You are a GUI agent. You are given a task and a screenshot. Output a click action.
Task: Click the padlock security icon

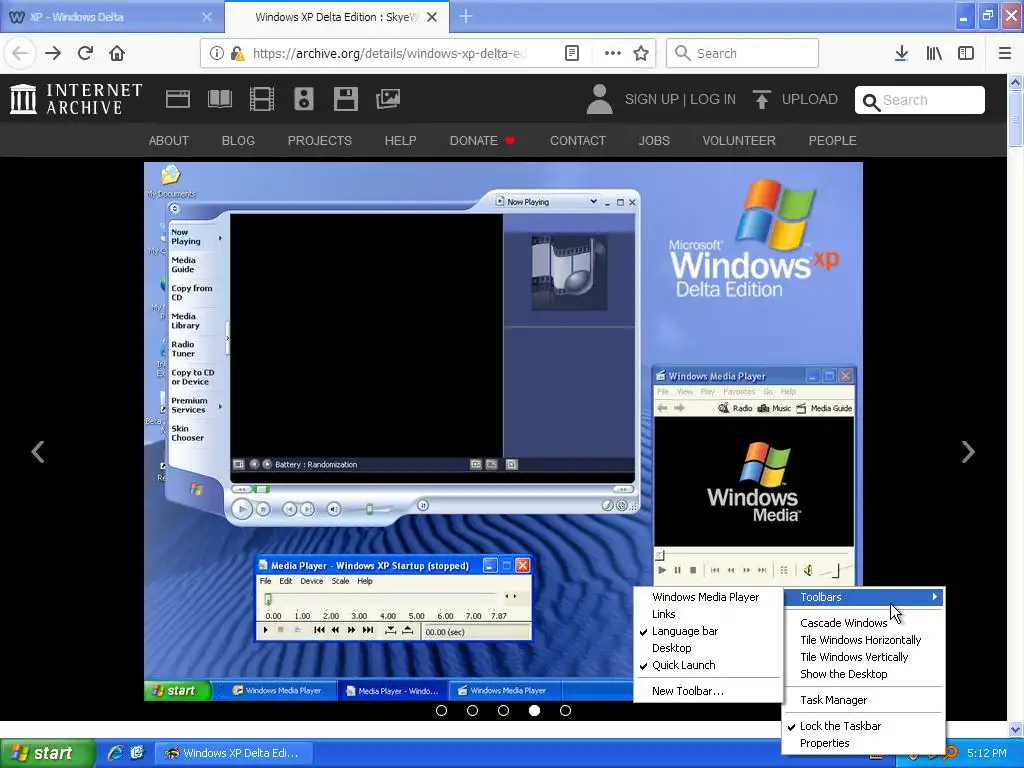(x=238, y=53)
